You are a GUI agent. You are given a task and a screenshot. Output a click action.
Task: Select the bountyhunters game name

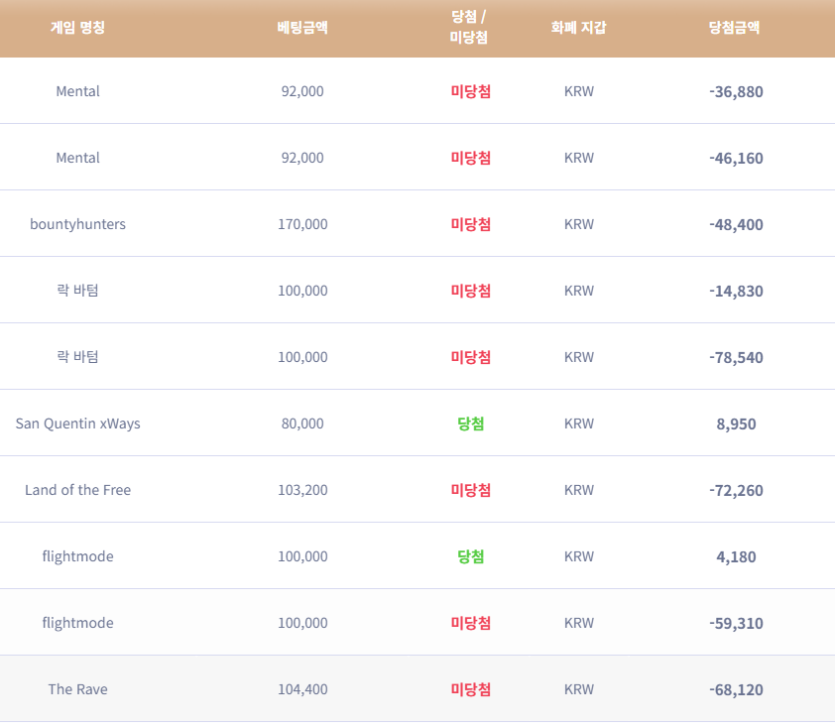(78, 224)
